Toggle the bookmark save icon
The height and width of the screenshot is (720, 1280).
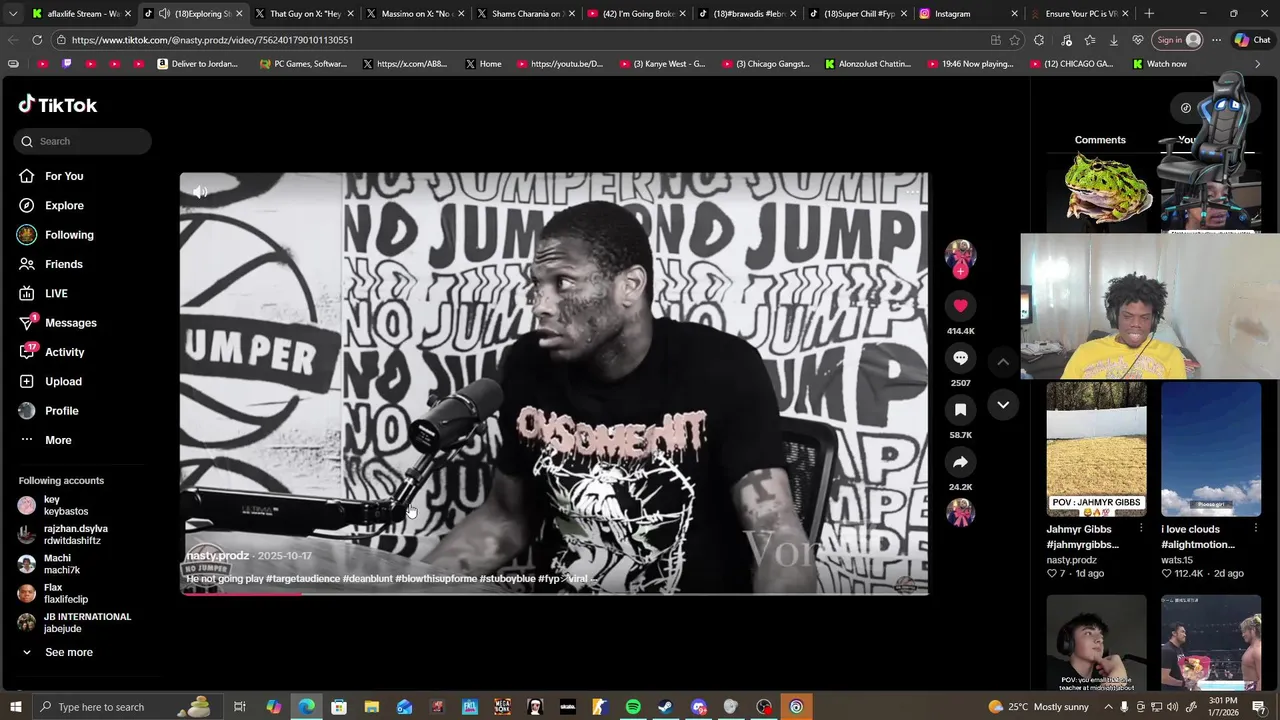960,410
